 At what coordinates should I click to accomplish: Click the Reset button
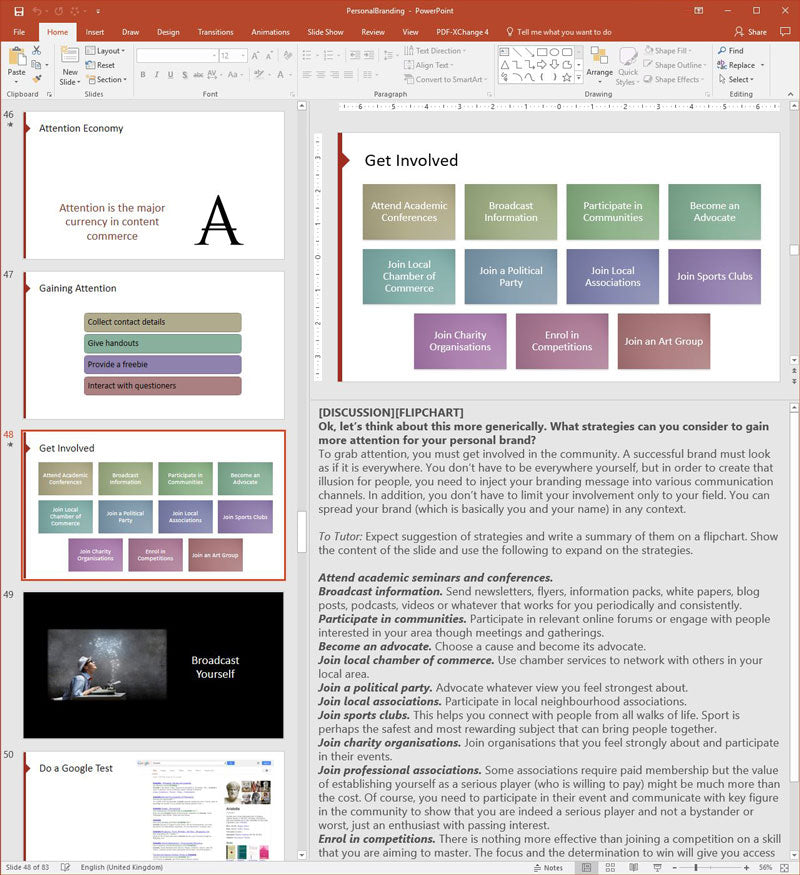[x=100, y=65]
